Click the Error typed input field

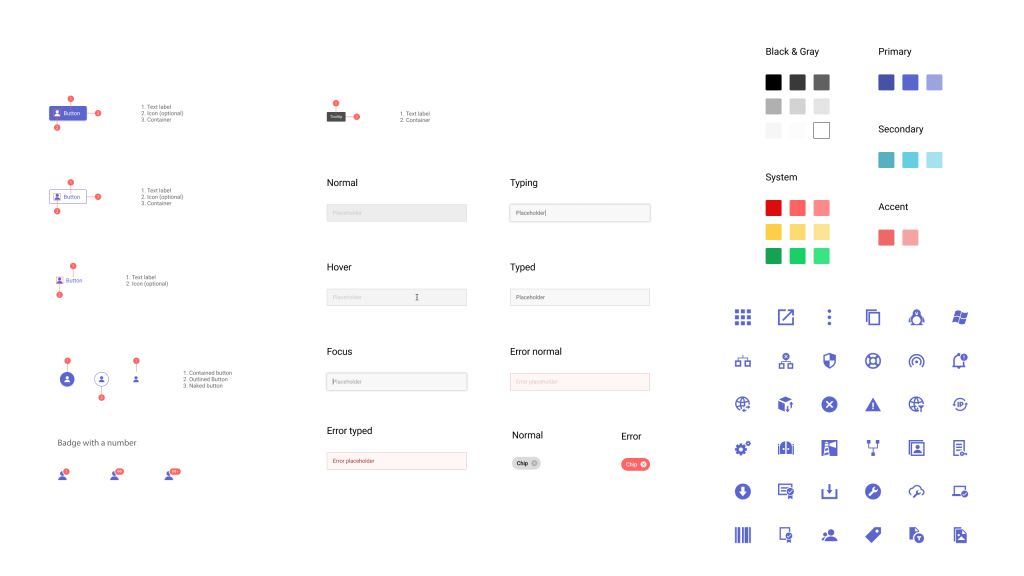point(396,461)
